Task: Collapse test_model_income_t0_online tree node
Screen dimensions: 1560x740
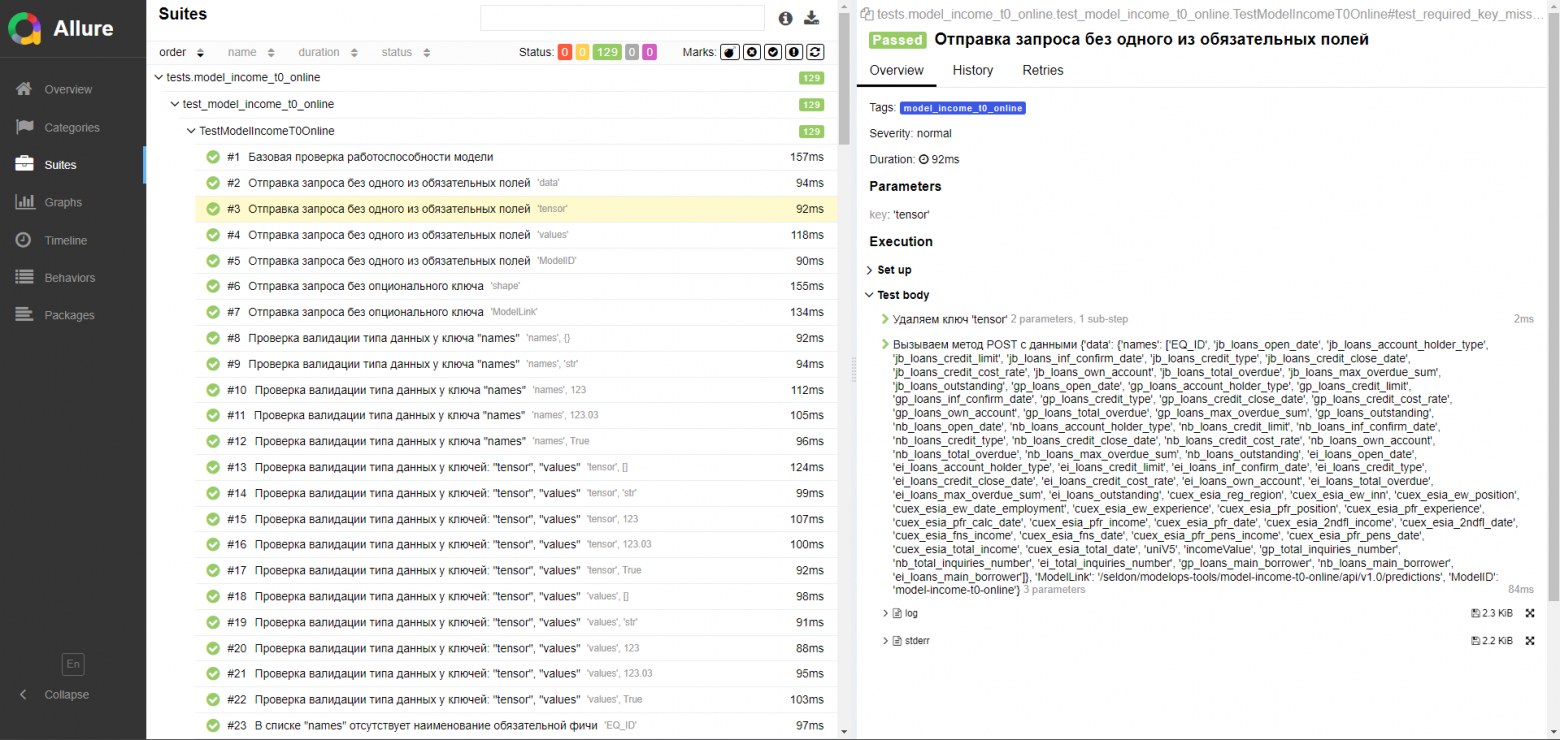Action: [x=175, y=104]
